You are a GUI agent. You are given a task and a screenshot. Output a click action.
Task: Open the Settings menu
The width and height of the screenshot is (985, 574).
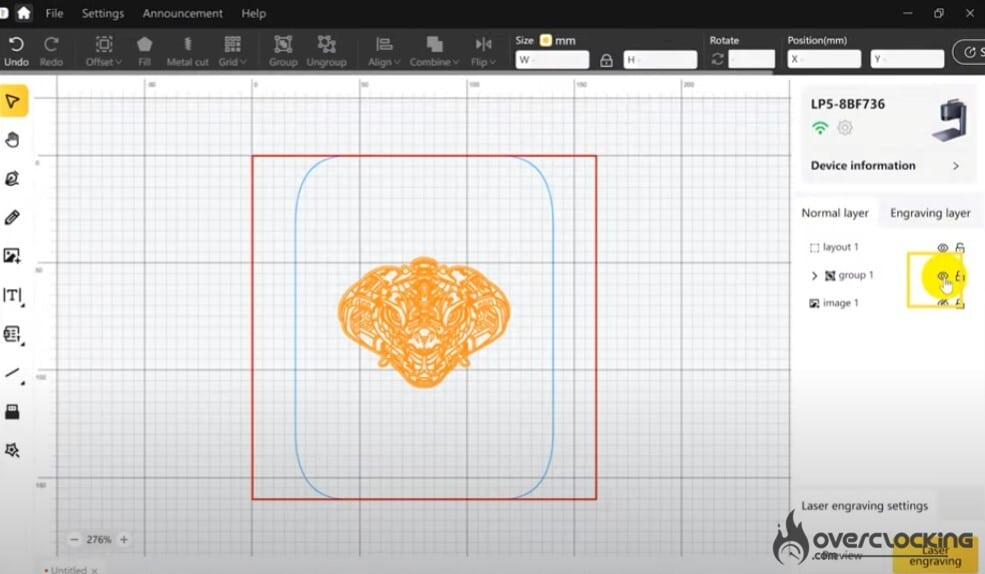103,13
